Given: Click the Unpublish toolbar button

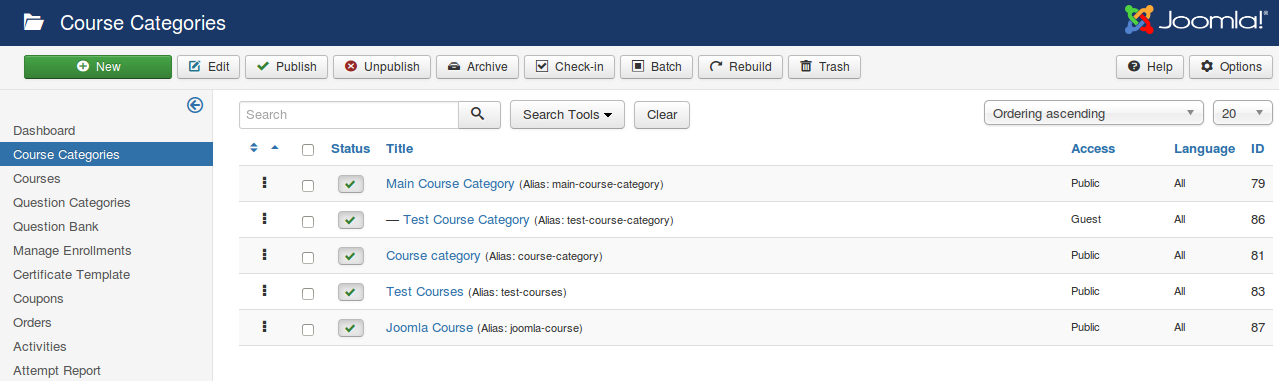Looking at the screenshot, I should (382, 67).
